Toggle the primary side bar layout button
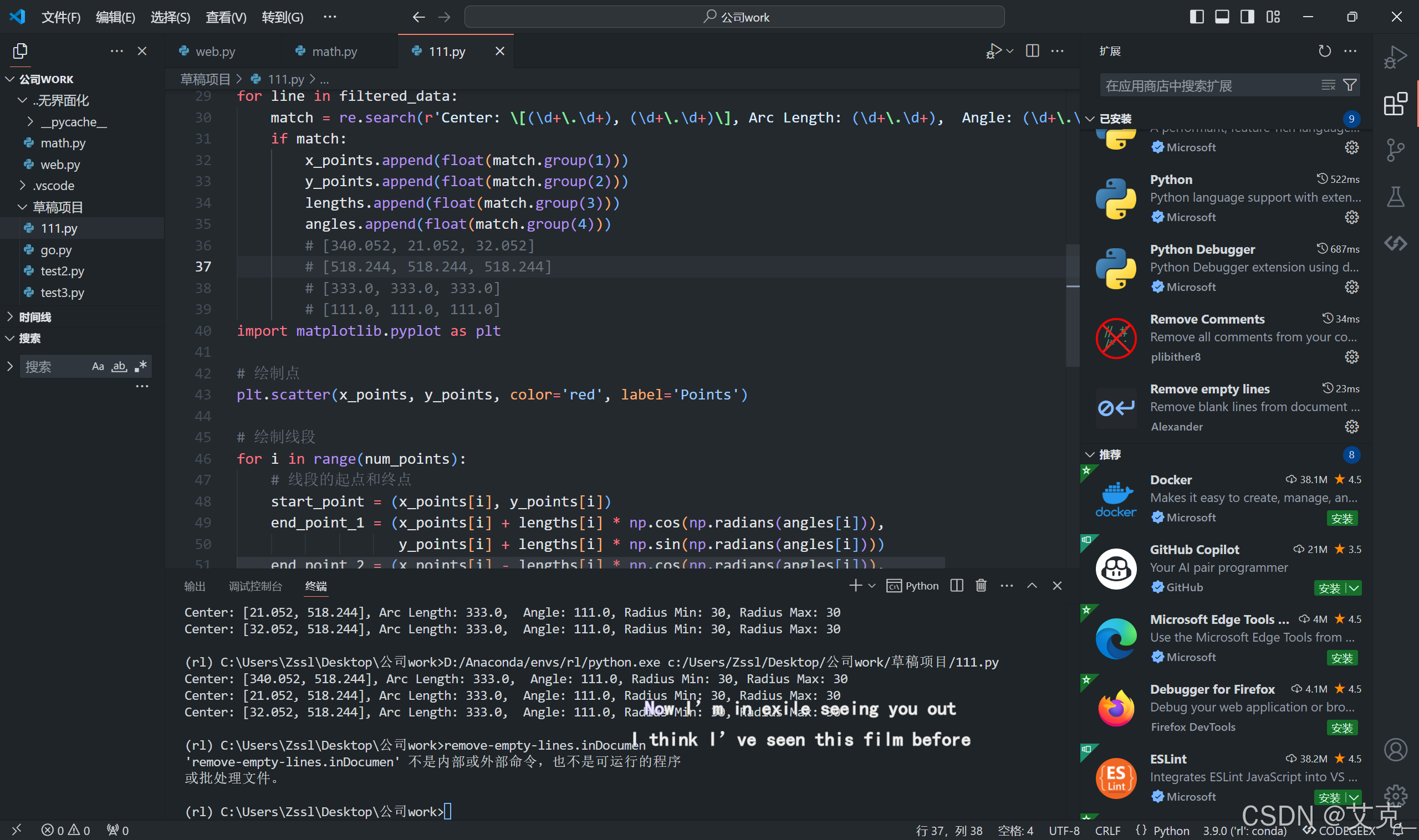The height and width of the screenshot is (840, 1419). coord(1197,17)
